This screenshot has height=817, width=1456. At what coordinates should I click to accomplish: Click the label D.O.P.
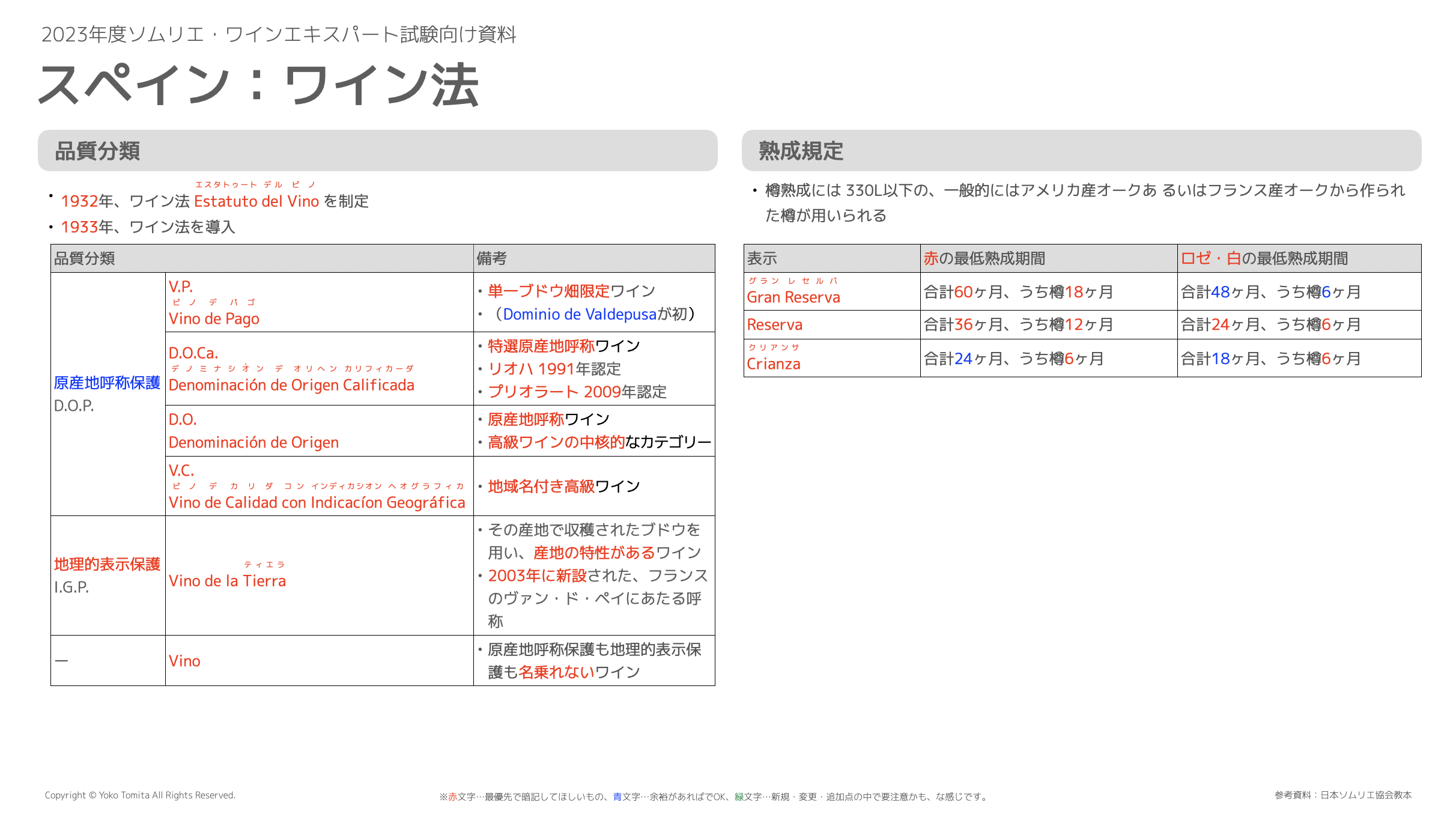pyautogui.click(x=74, y=406)
